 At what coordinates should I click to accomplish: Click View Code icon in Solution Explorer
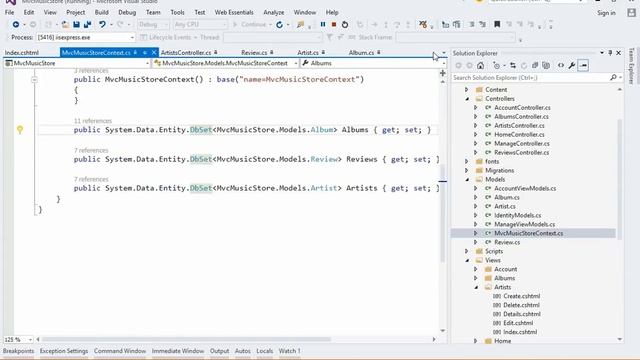click(x=561, y=65)
